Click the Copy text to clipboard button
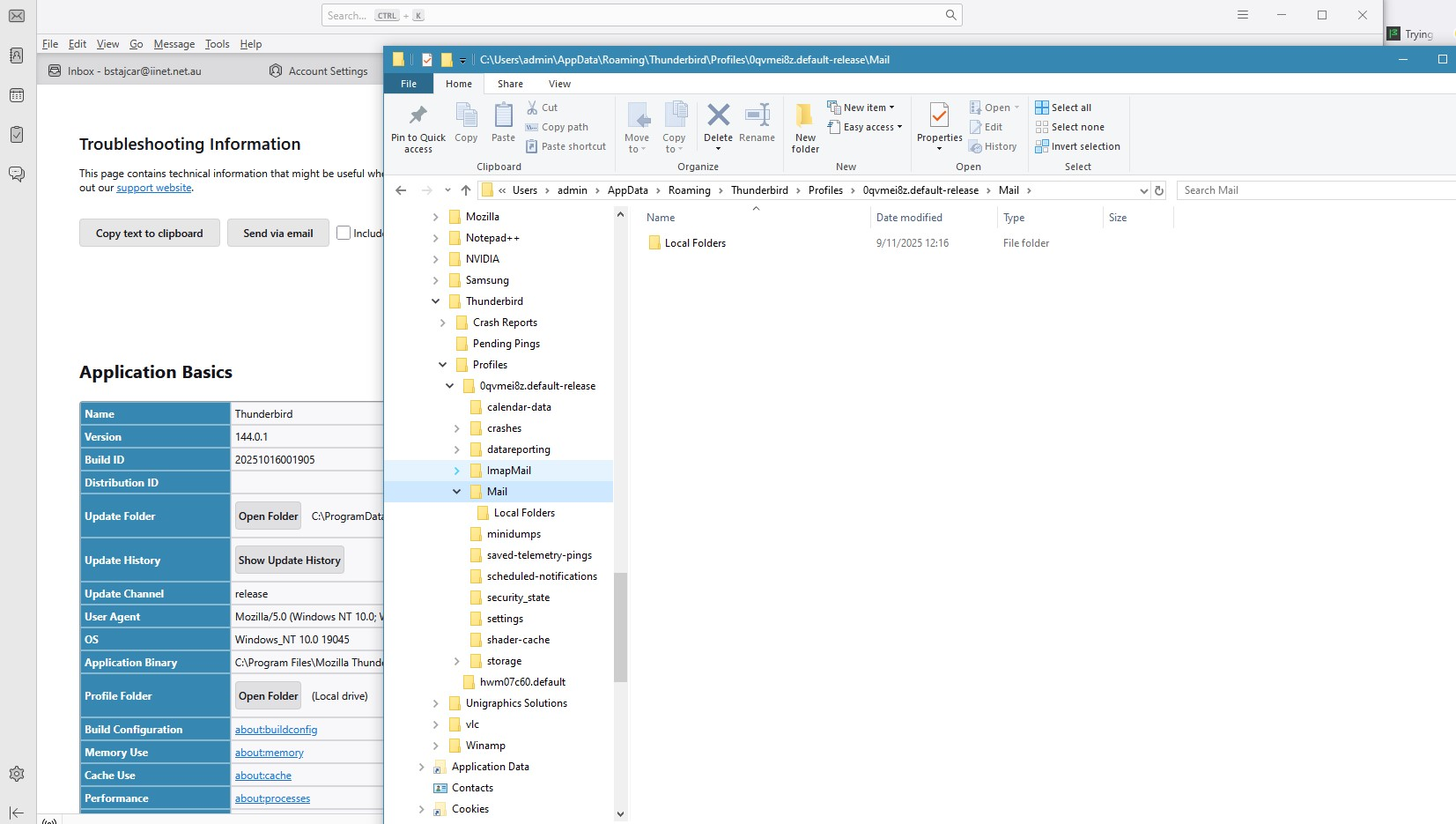This screenshot has height=824, width=1456. 150,234
